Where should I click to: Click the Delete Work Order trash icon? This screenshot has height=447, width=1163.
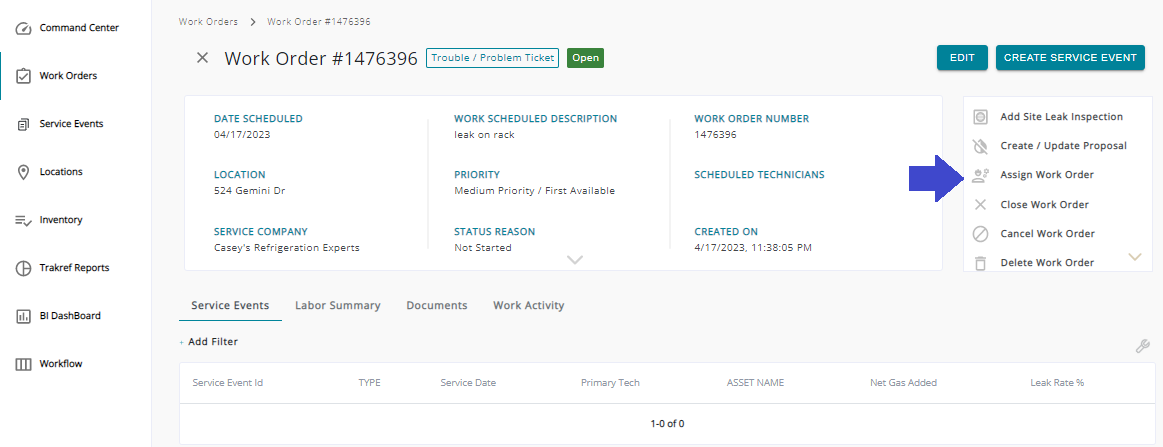[x=981, y=262]
